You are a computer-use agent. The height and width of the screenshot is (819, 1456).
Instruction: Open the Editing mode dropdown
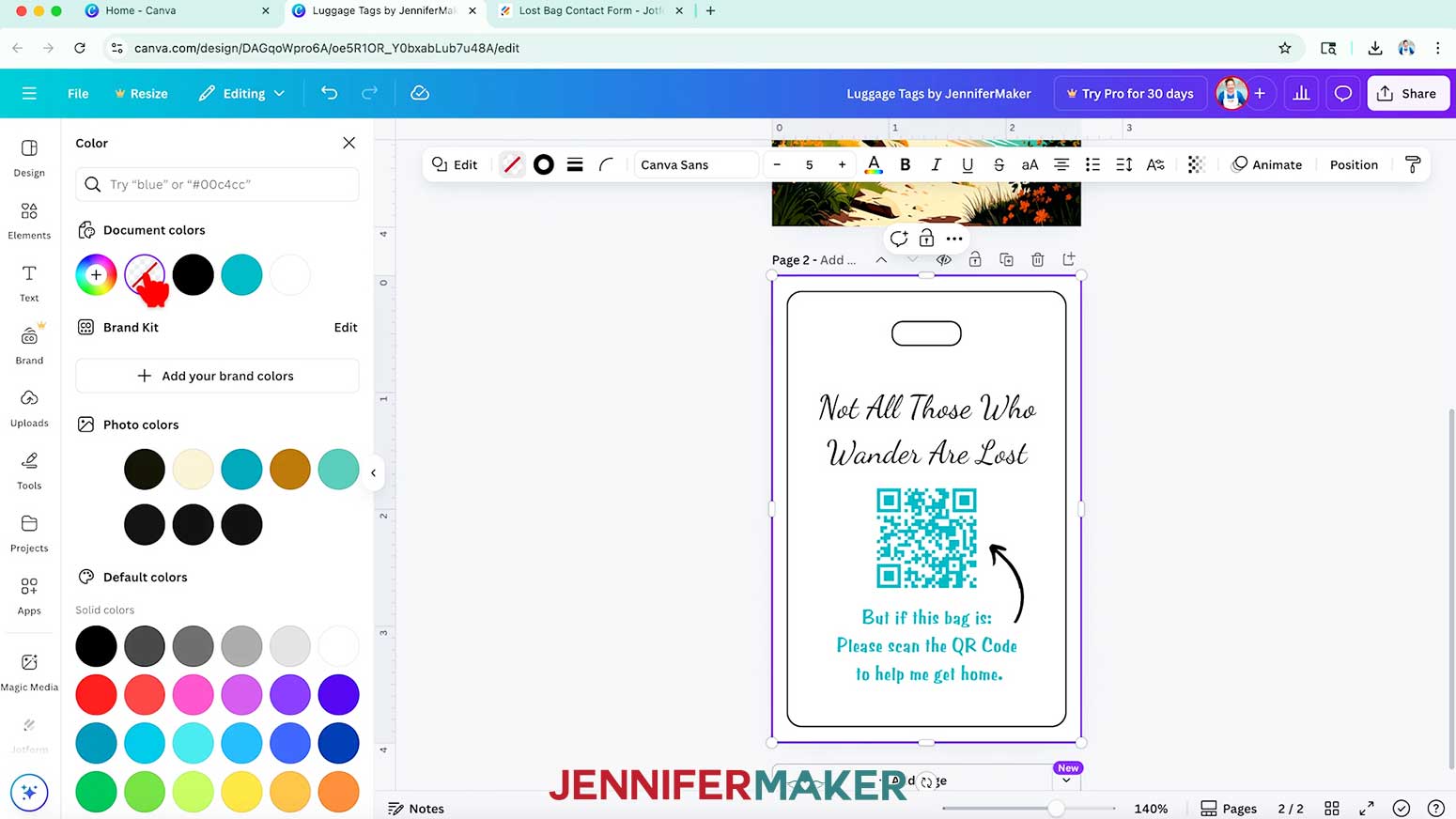point(242,93)
